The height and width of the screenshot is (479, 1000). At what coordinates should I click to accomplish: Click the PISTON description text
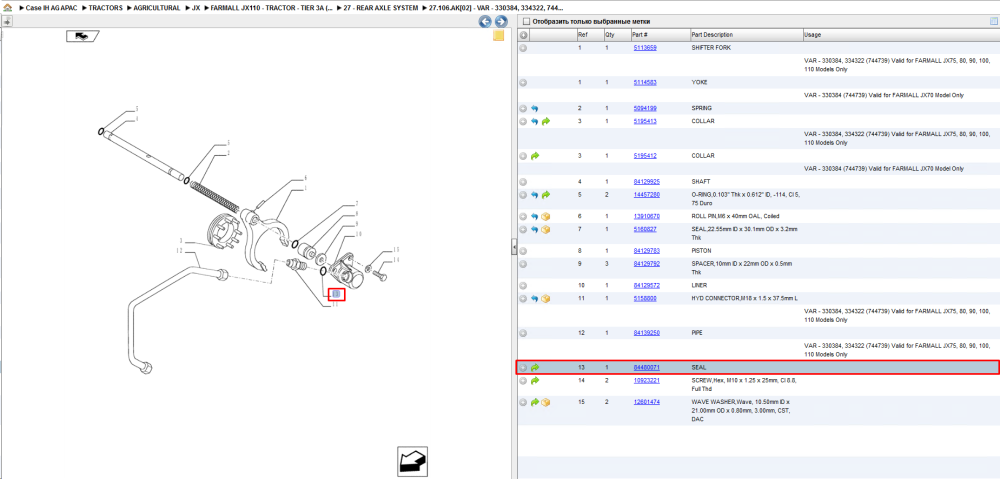tap(702, 251)
